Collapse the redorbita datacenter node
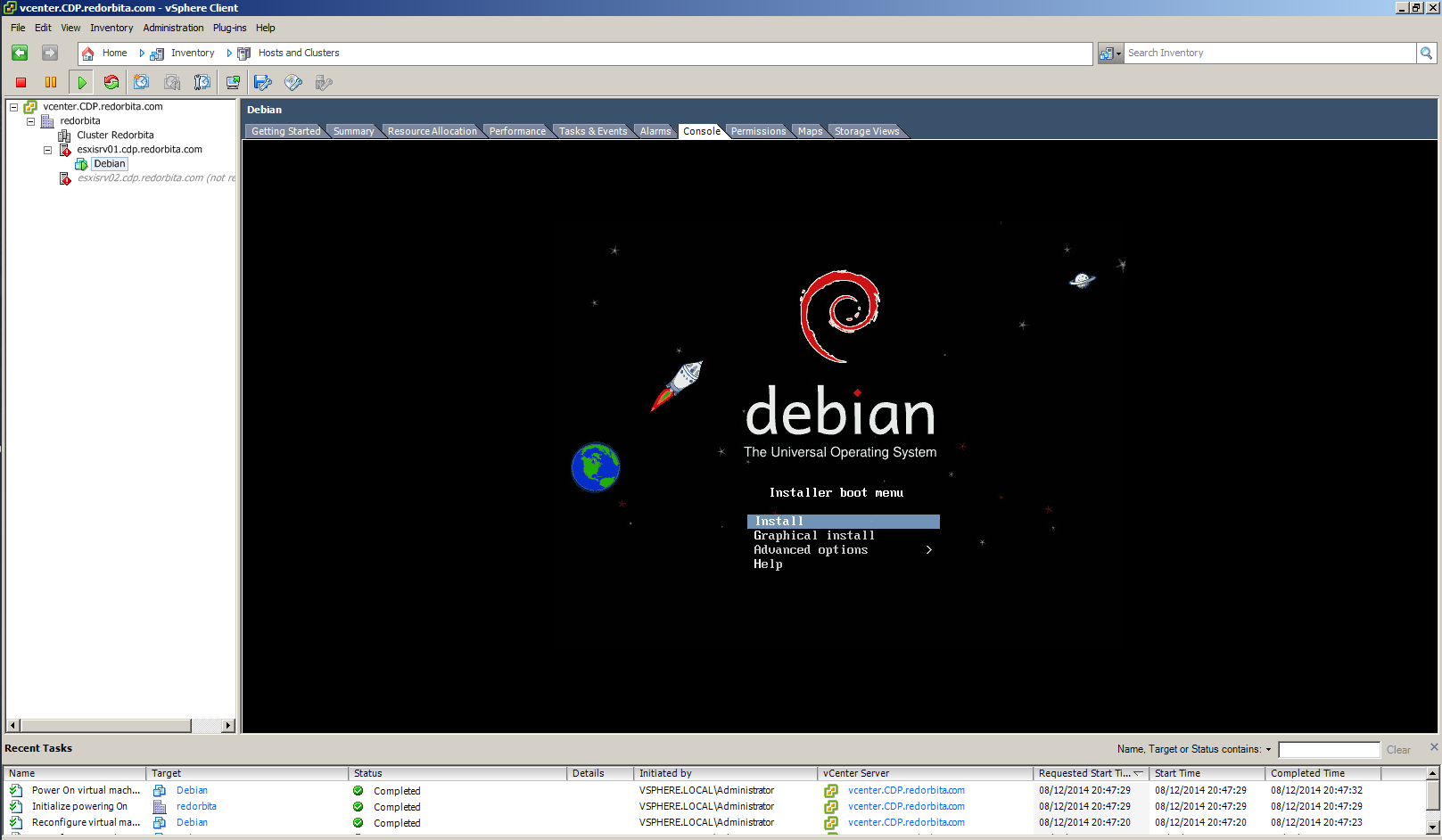Screen dimensions: 1442x840 coord(30,121)
